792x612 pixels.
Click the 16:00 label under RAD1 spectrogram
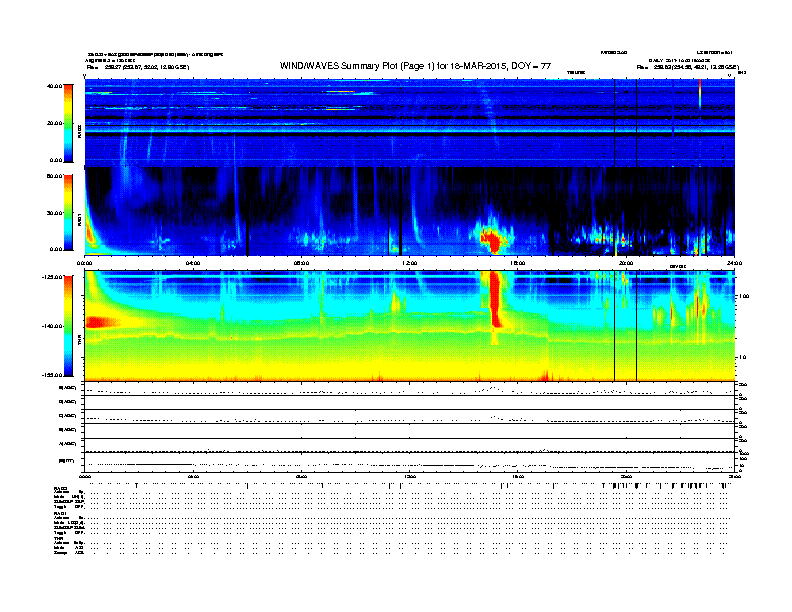click(518, 263)
